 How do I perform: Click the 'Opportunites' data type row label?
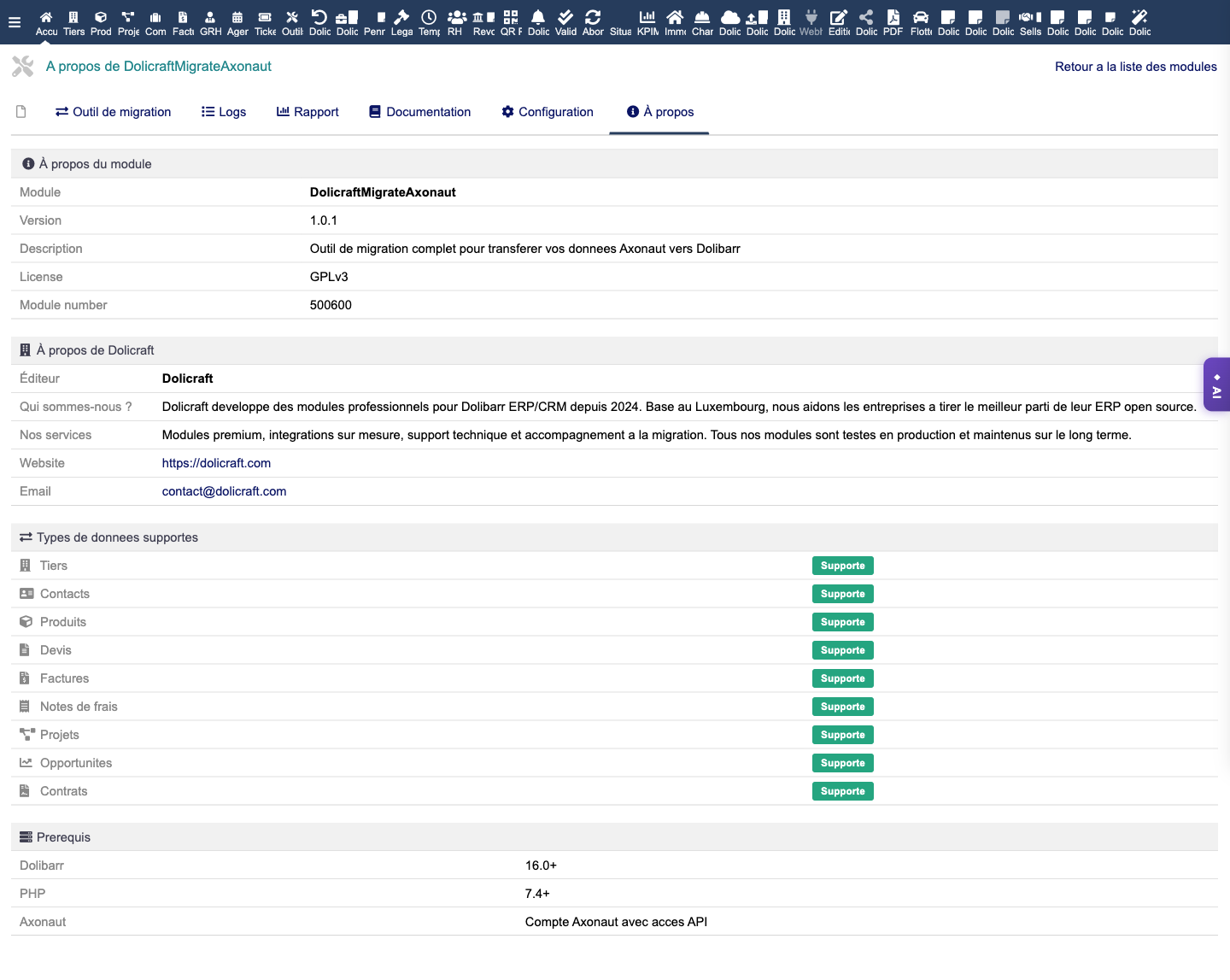click(76, 763)
